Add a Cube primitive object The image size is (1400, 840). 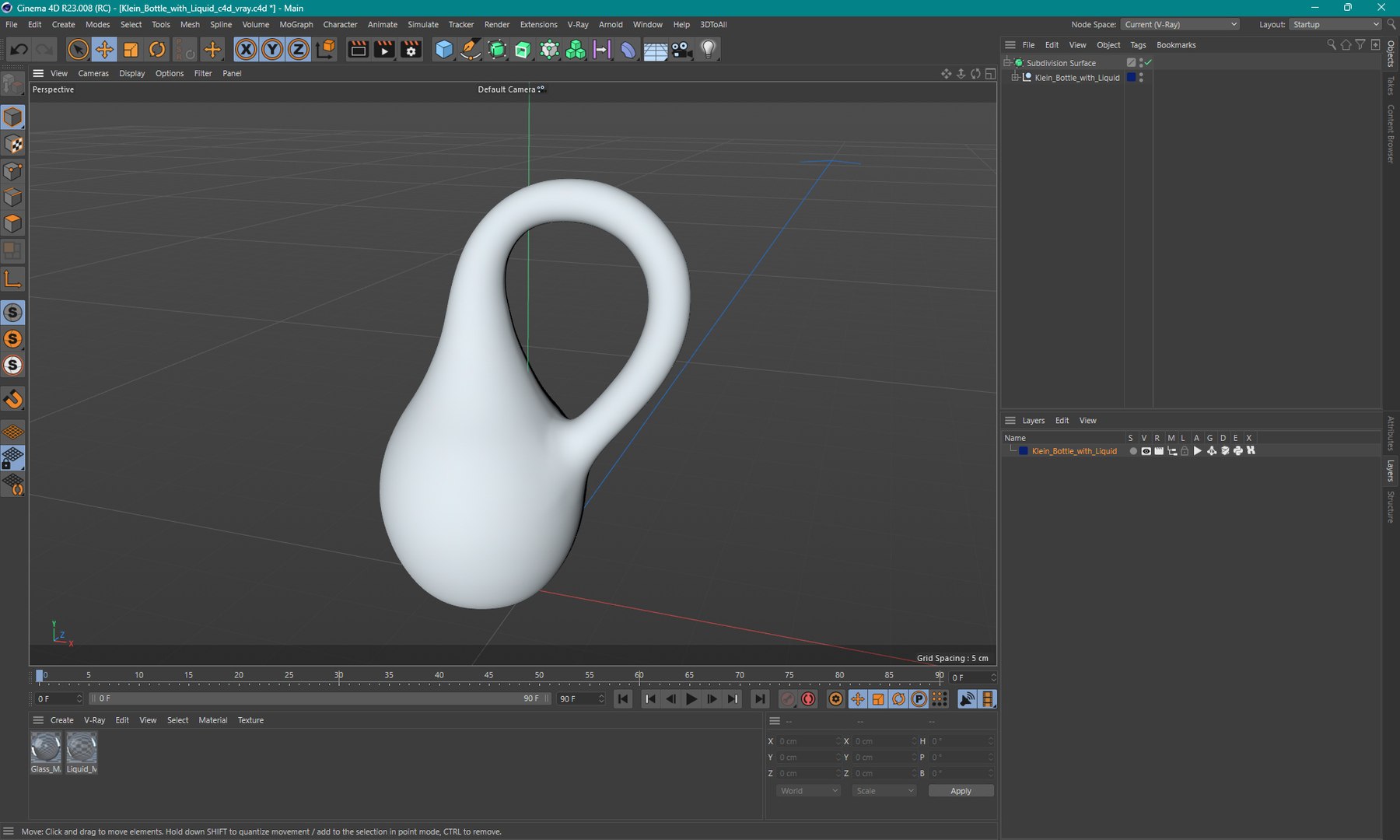click(x=444, y=50)
